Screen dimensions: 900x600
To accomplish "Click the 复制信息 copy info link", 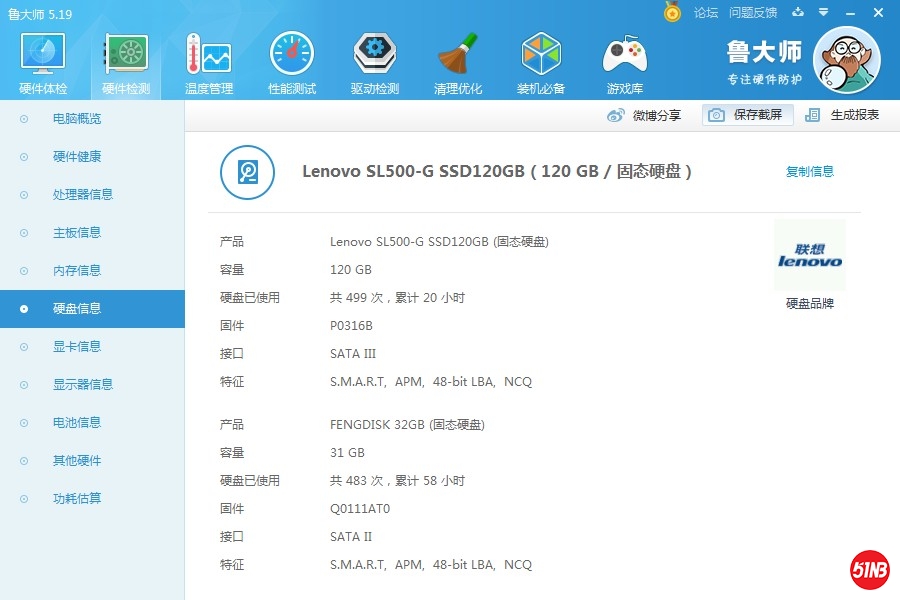I will (x=809, y=171).
